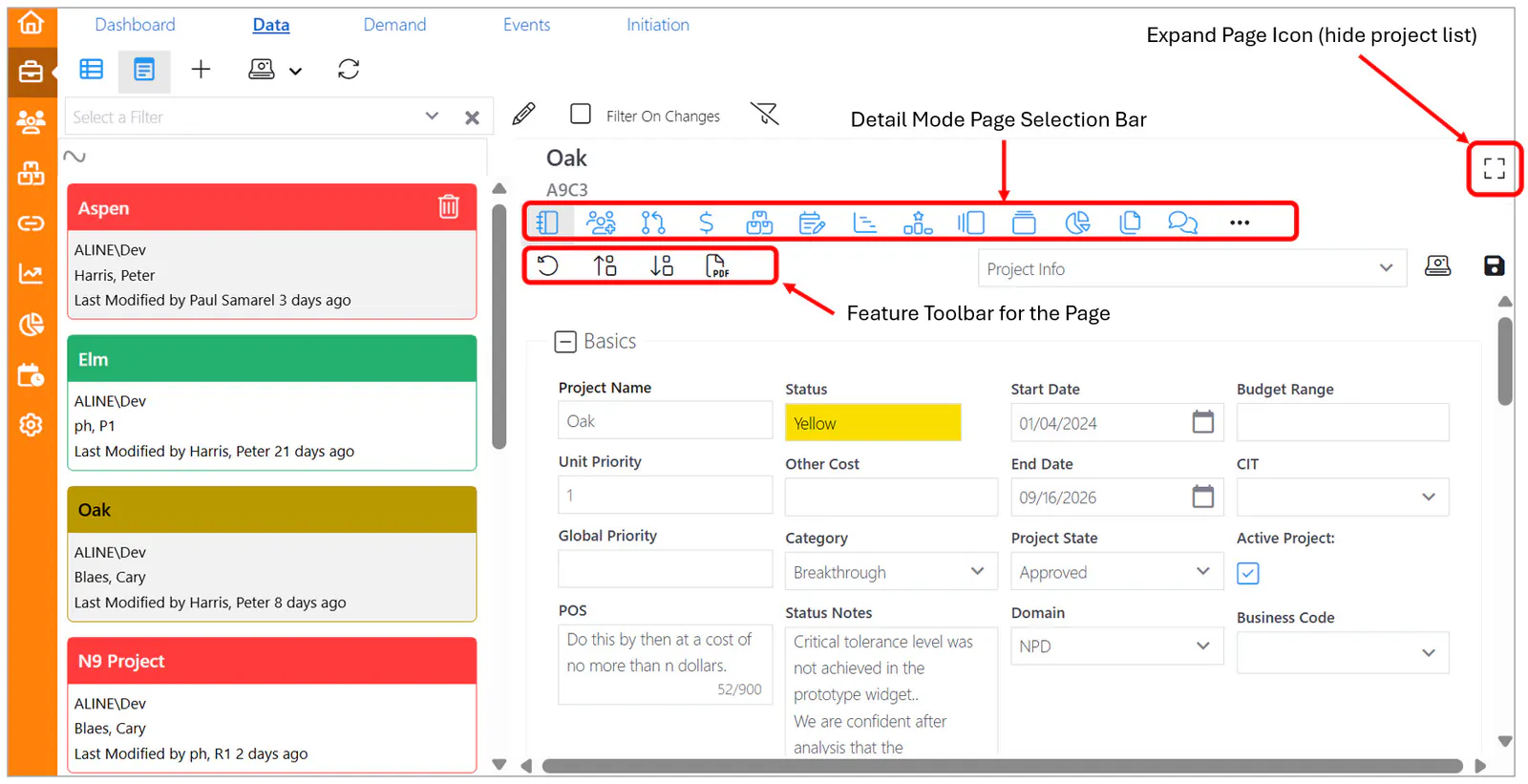Open the line chart sidebar icon
This screenshot has height=784, width=1528.
[x=31, y=274]
